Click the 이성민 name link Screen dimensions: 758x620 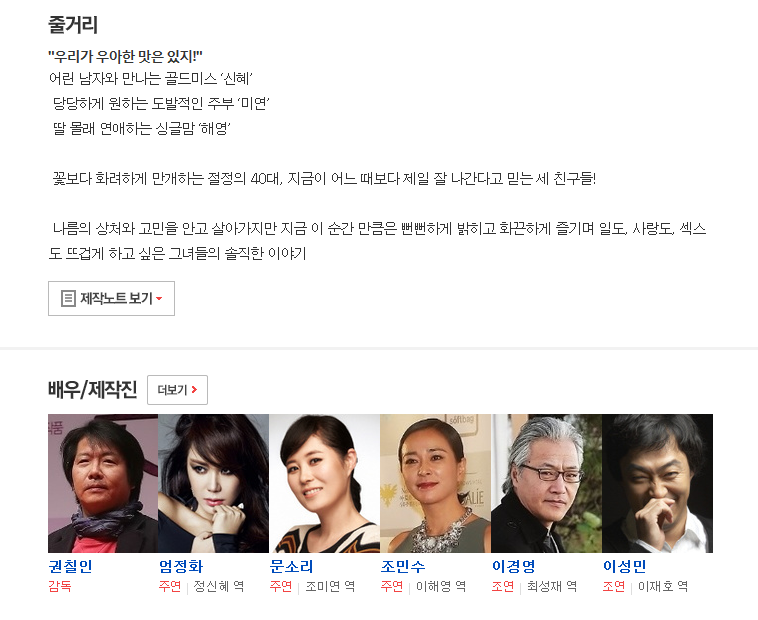(625, 566)
